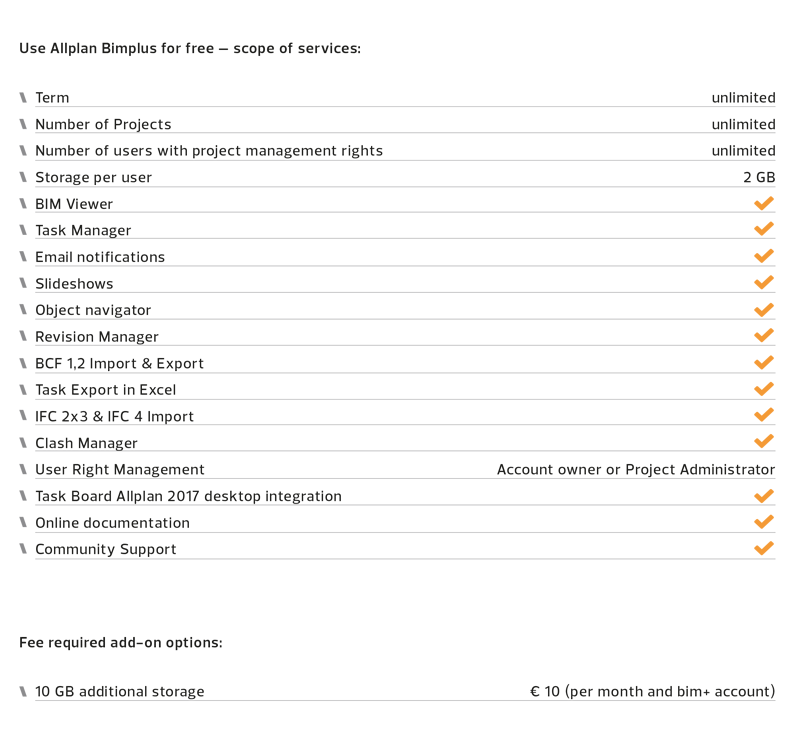800x750 pixels.
Task: Click the Task Manager checkmark icon
Action: point(764,229)
